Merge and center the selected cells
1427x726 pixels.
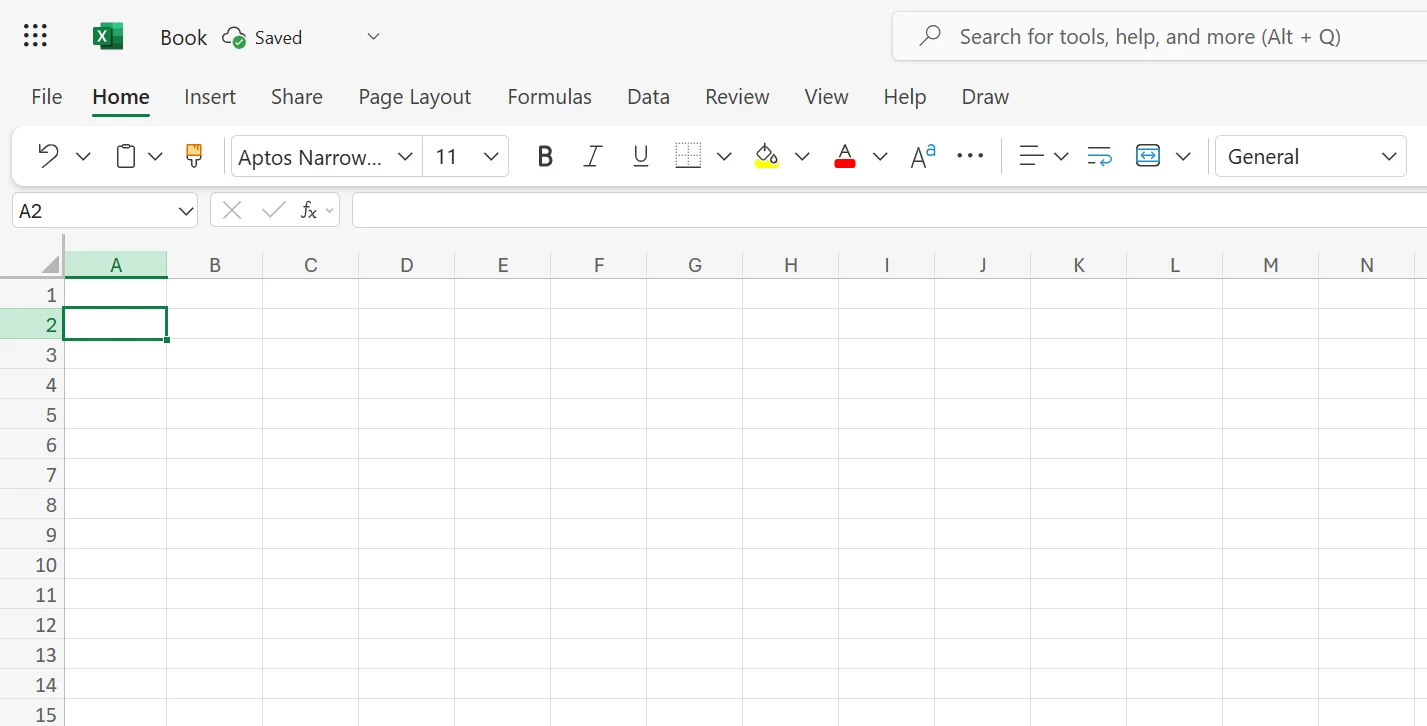coord(1147,156)
